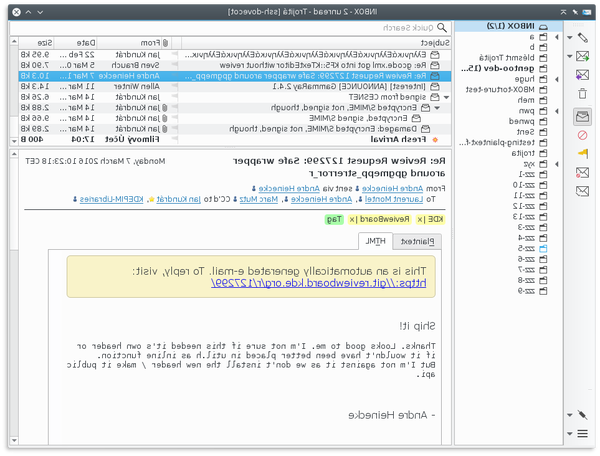
Task: Click the yellow flag message icon
Action: coord(582,154)
